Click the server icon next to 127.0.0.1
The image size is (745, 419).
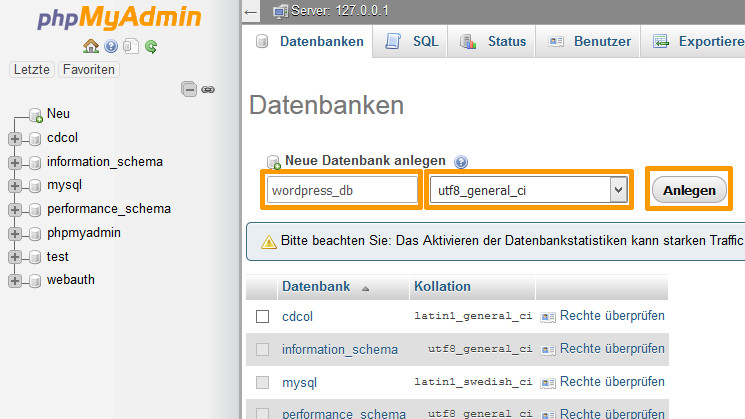280,11
